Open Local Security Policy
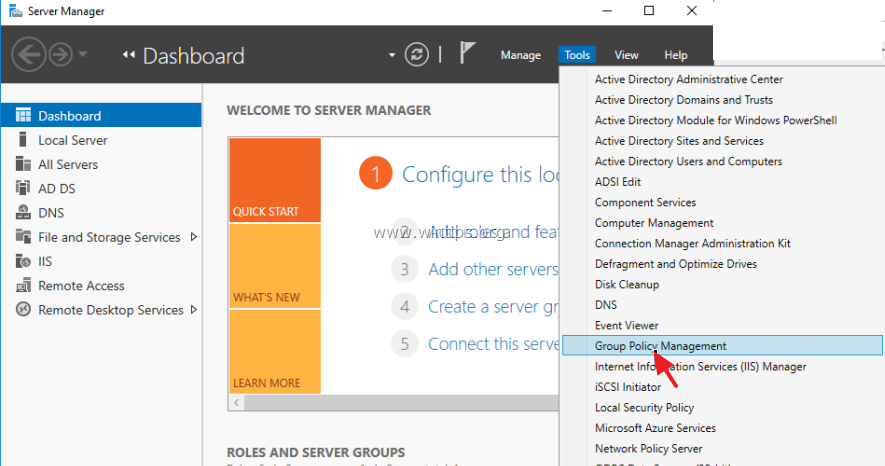 coord(644,408)
